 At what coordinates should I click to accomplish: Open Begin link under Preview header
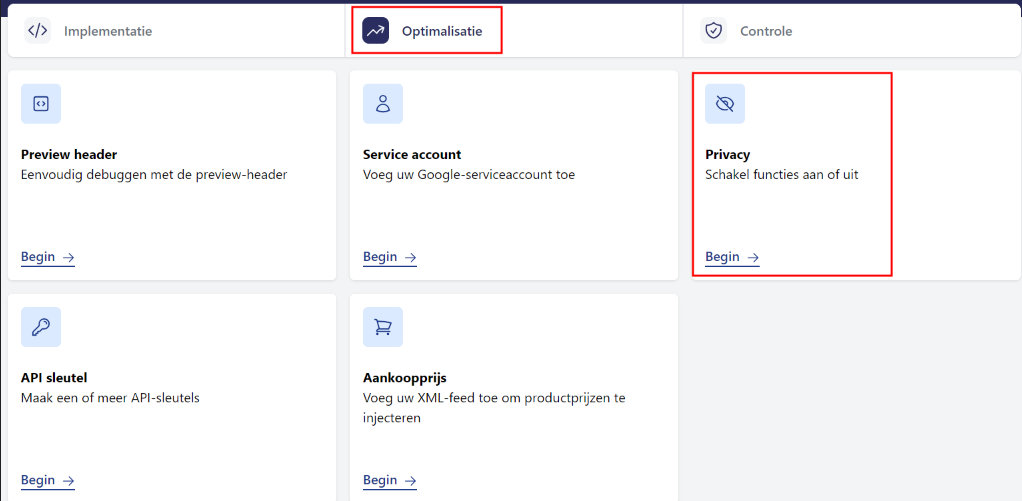pyautogui.click(x=47, y=257)
